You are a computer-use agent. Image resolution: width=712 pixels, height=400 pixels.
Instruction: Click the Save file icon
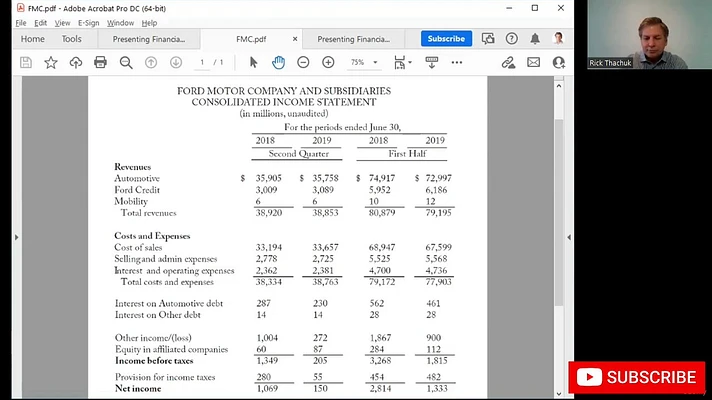[x=26, y=63]
